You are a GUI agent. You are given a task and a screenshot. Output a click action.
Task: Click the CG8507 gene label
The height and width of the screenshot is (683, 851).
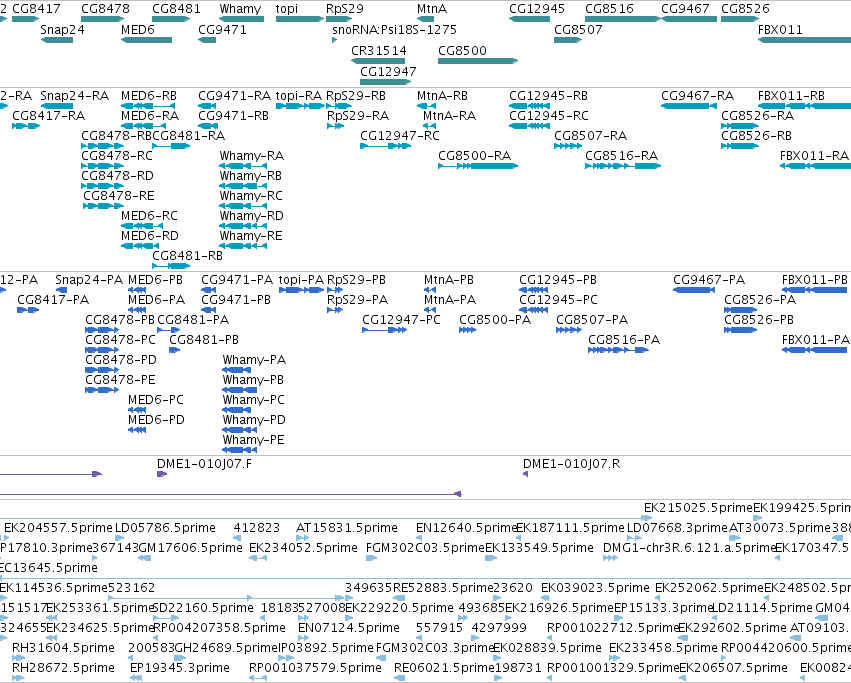point(578,29)
